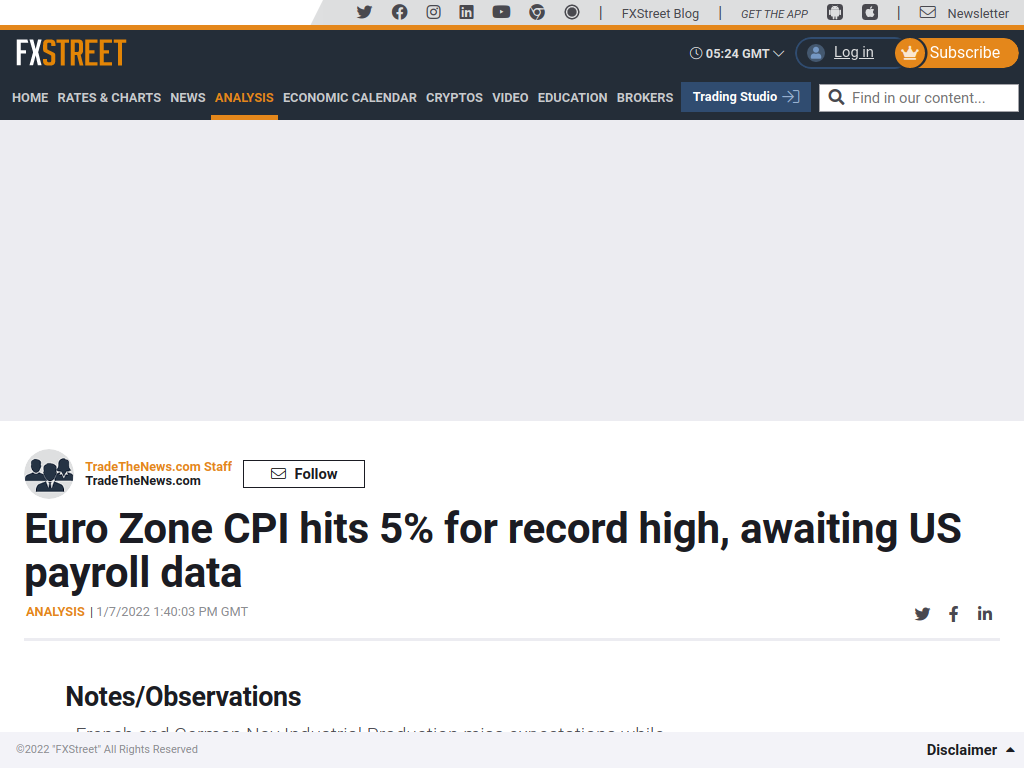Share article on Facebook beside the date
This screenshot has height=768, width=1024.
click(x=953, y=614)
